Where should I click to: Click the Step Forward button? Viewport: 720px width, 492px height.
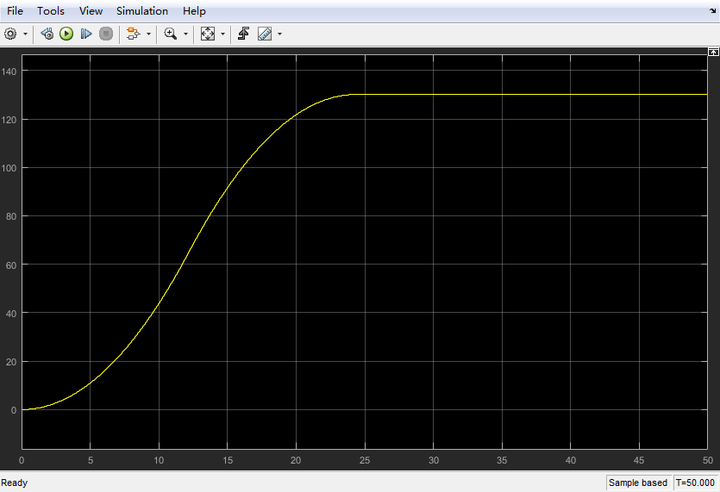click(x=86, y=34)
